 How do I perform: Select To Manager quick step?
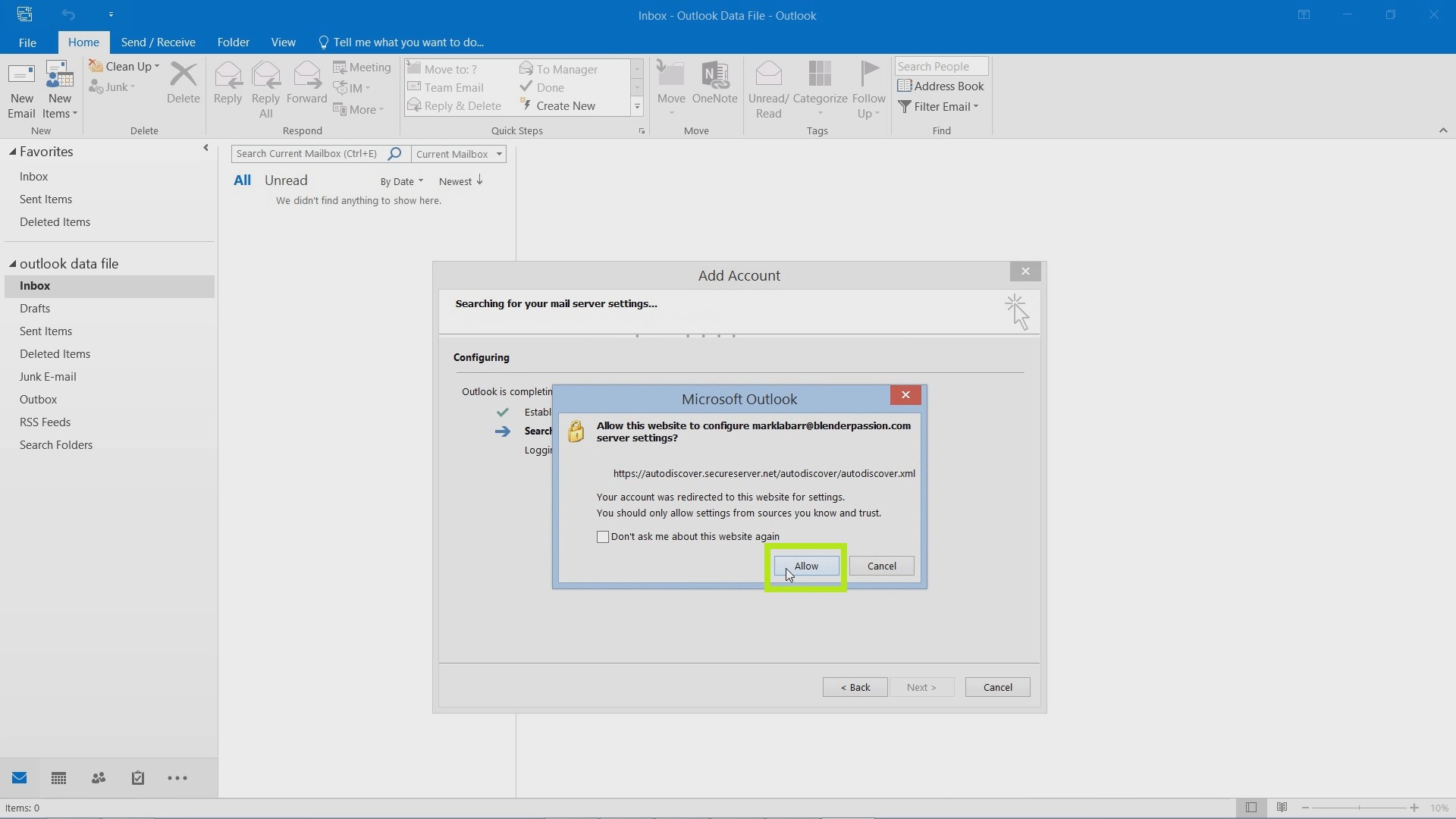click(x=559, y=69)
